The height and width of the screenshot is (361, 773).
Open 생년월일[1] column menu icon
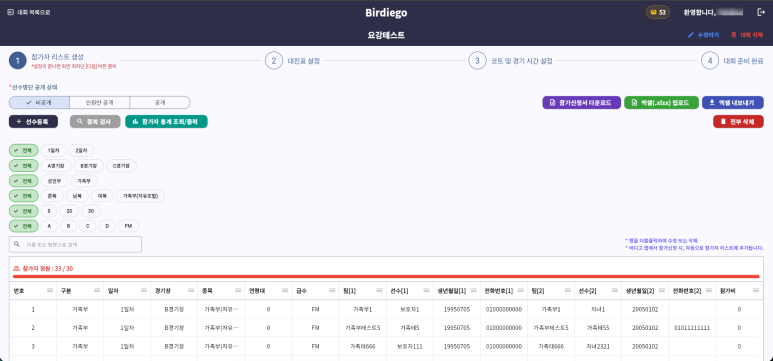474,291
